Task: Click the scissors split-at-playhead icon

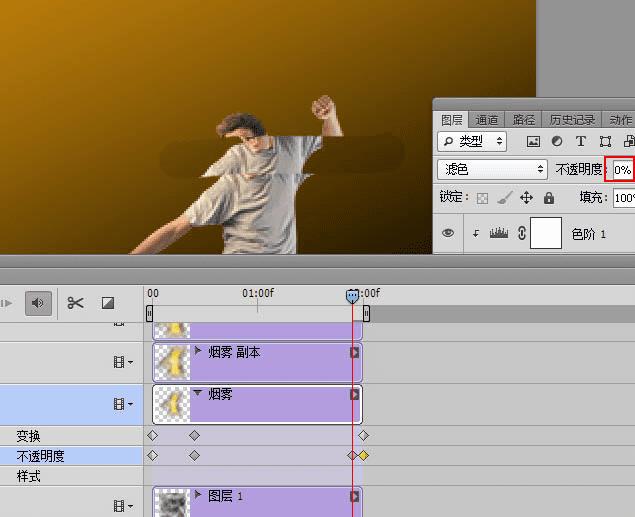Action: coord(76,303)
